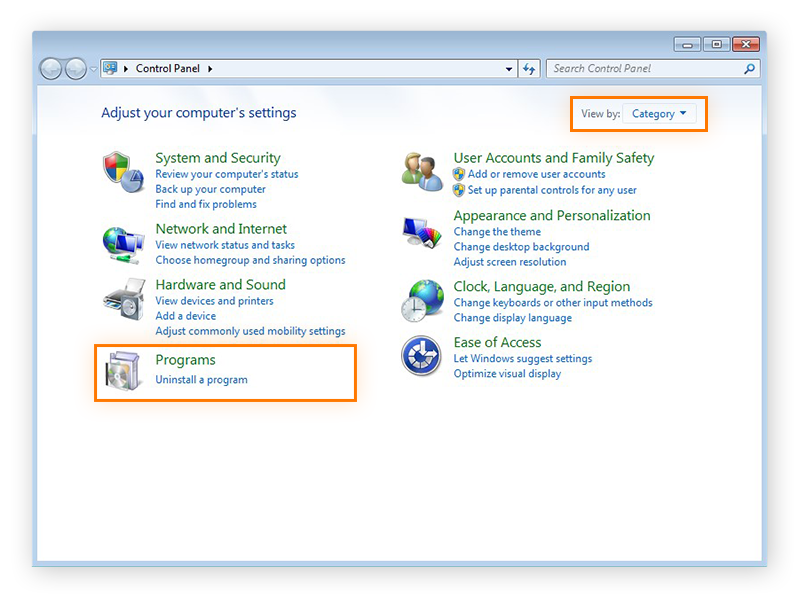The width and height of the screenshot is (800, 600).
Task: Open Clock, Language, and Region clock icon
Action: [420, 299]
